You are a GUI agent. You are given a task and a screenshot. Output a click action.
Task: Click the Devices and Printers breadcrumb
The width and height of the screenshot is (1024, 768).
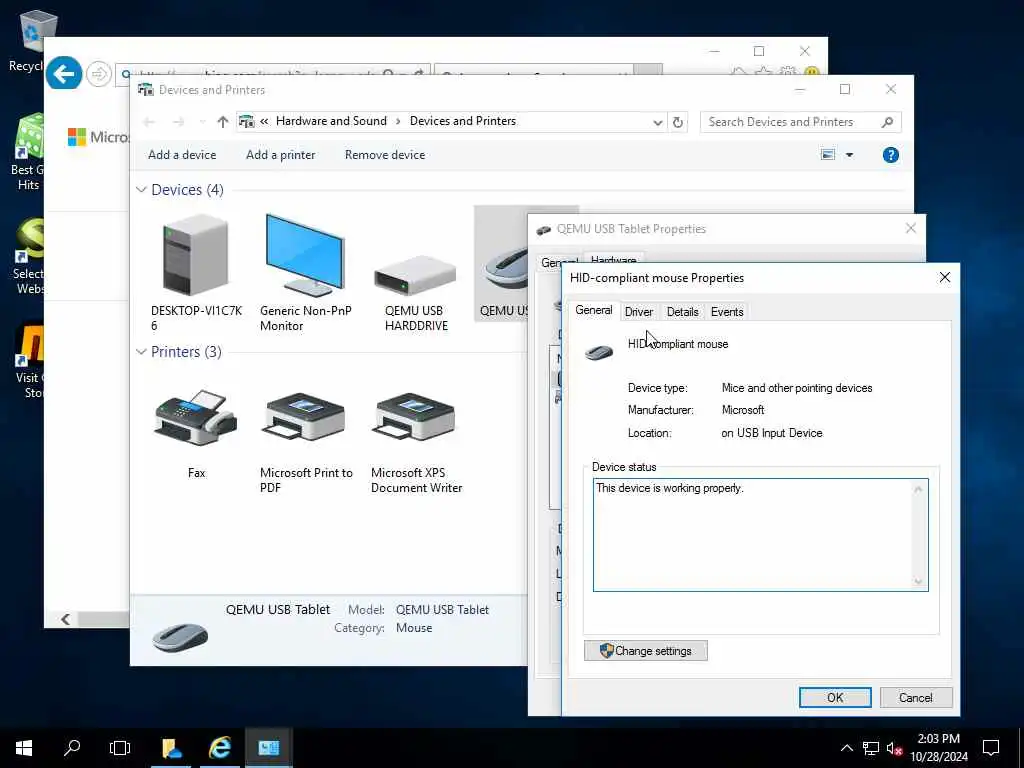point(463,121)
